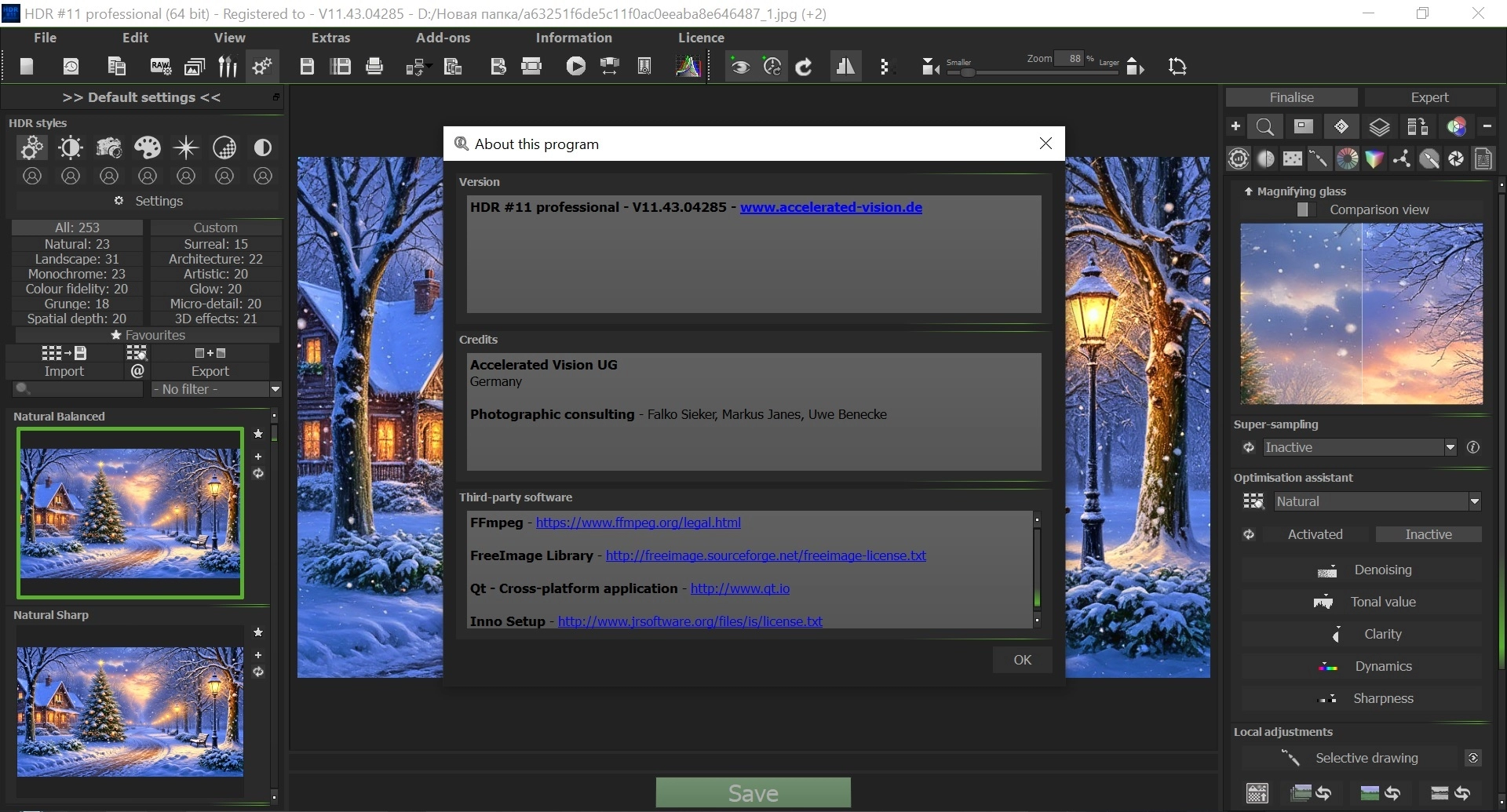Click the camera aperture icon in right panel

click(1456, 159)
